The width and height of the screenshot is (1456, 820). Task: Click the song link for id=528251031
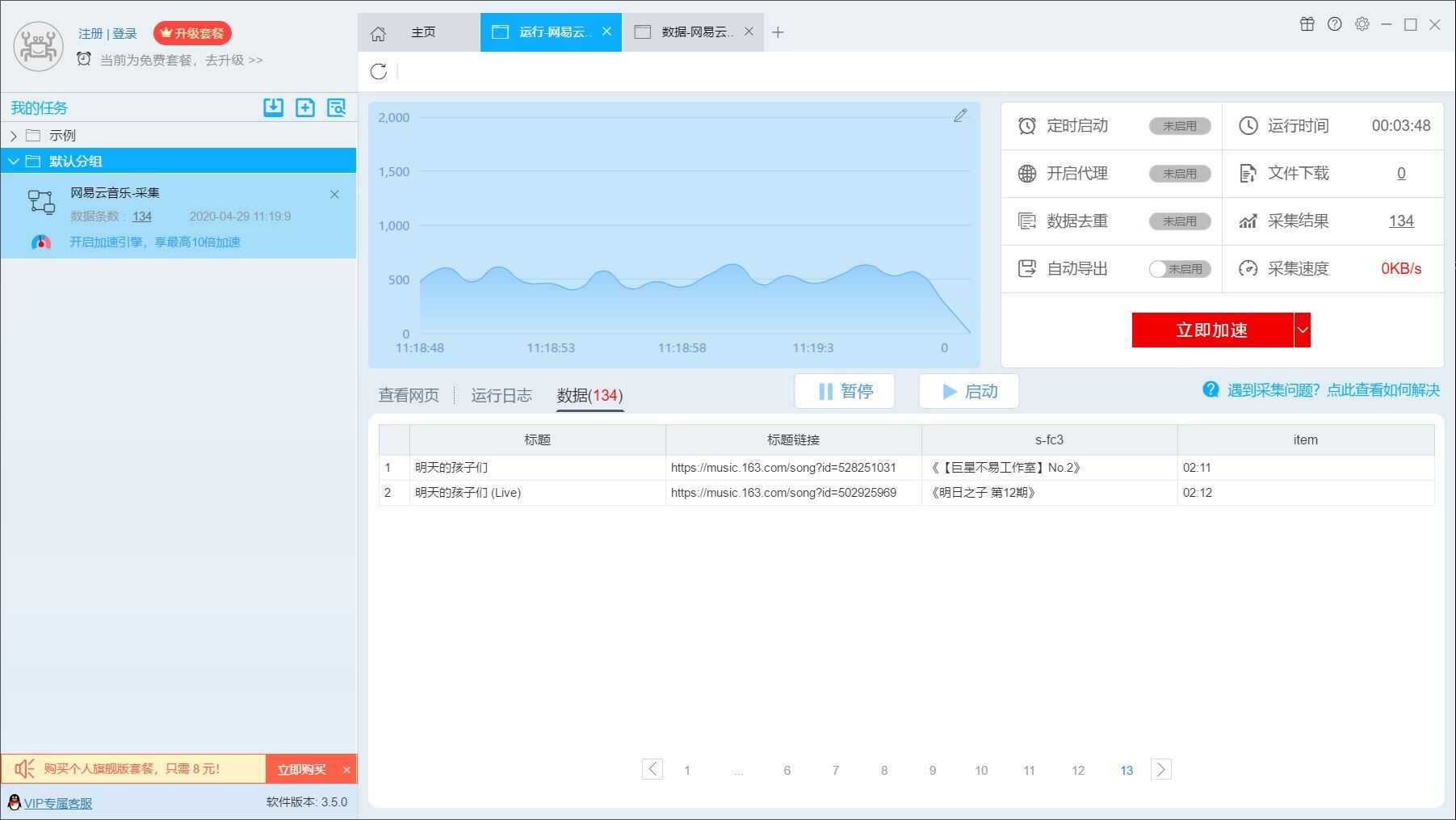coord(783,468)
